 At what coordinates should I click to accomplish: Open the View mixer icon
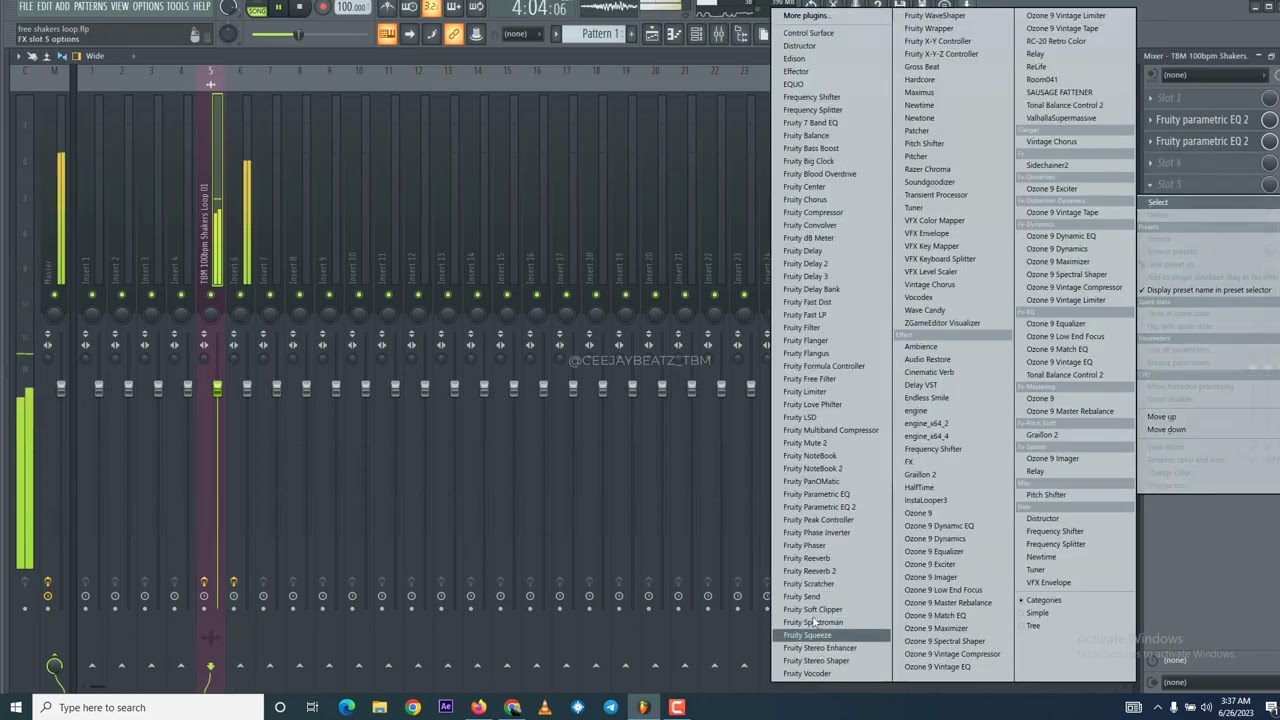718,34
